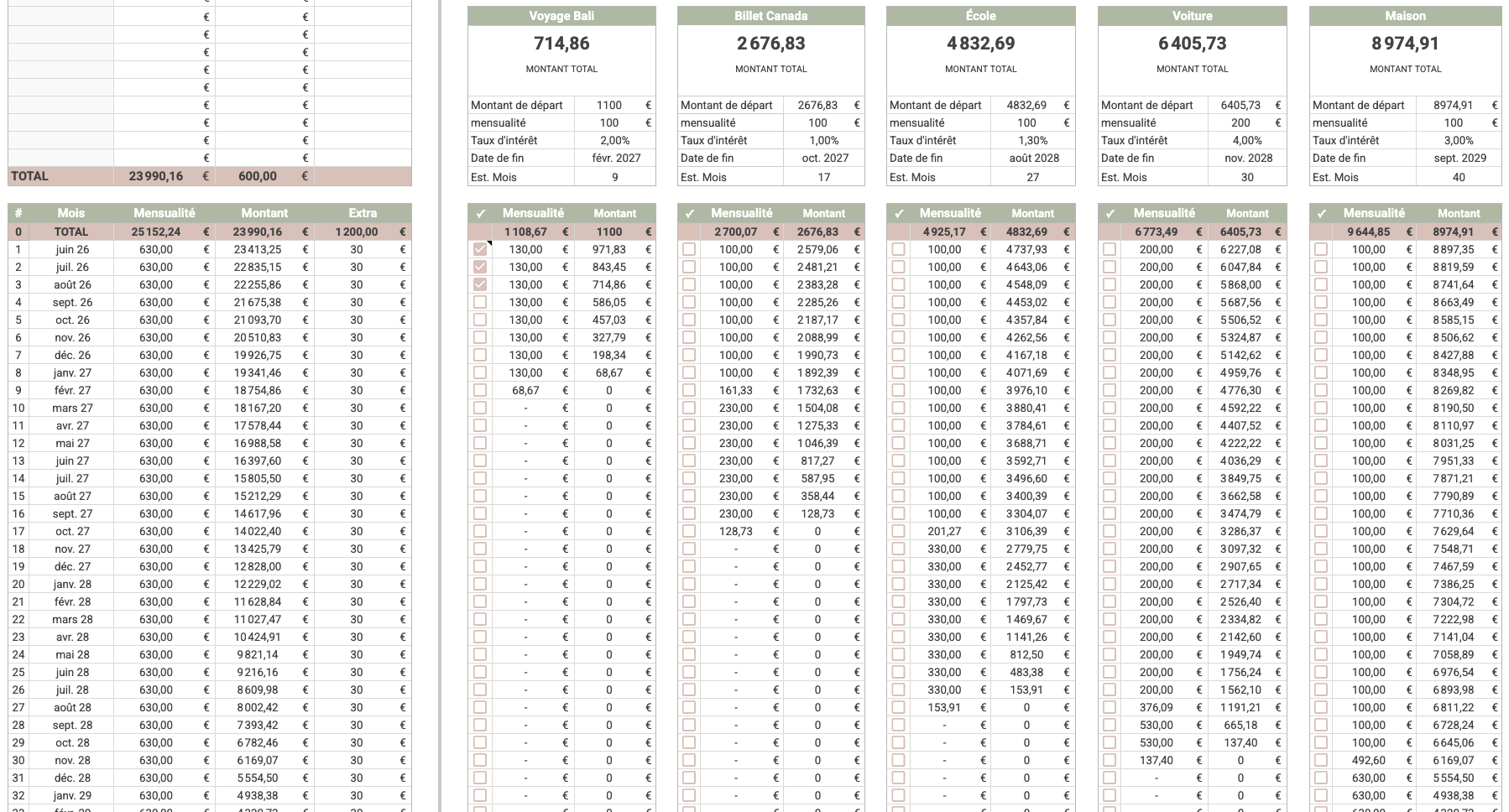Check the Maison box beside 8 819,59
The width and height of the screenshot is (1509, 812).
click(x=1321, y=267)
